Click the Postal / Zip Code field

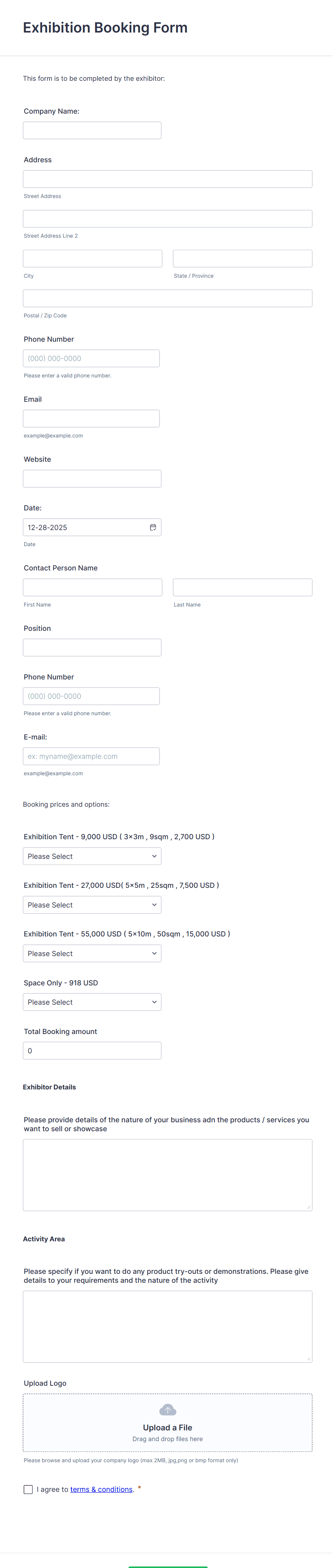167,298
